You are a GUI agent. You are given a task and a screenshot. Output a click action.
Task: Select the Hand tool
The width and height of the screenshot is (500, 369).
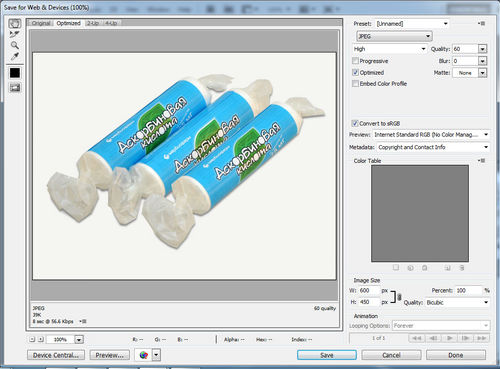(x=15, y=23)
